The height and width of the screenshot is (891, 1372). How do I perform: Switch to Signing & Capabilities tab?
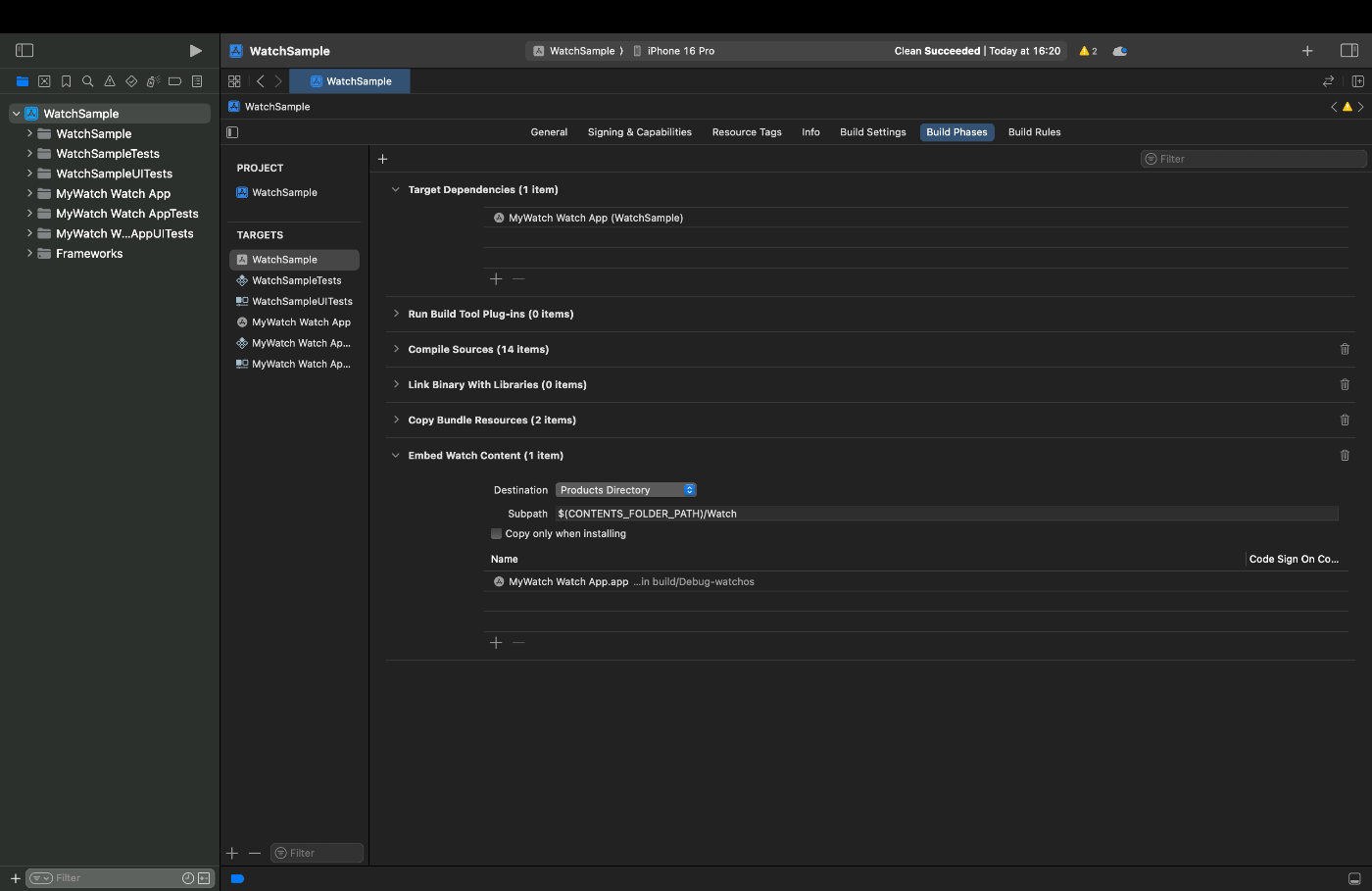[x=640, y=132]
